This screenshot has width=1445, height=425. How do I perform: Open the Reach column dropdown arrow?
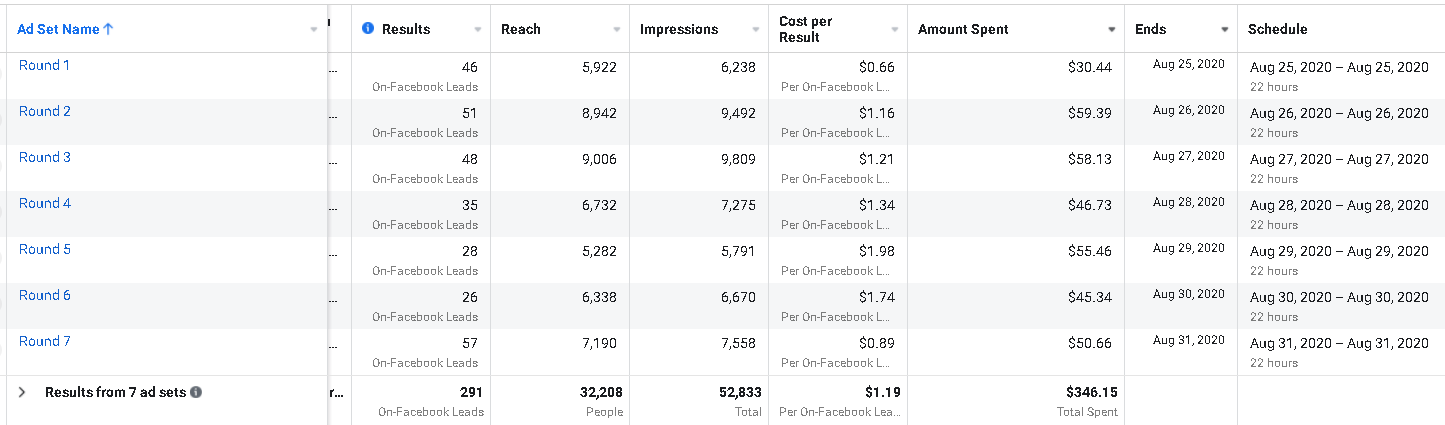tap(616, 30)
